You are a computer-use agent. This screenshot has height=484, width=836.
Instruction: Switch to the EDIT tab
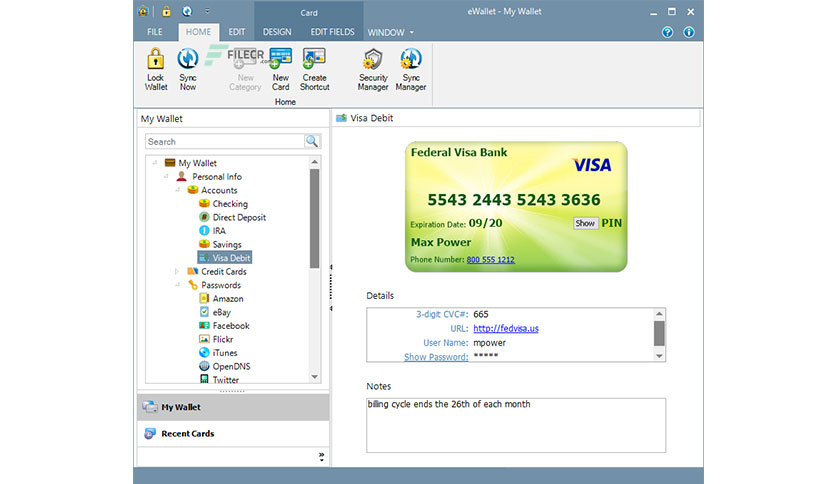[x=237, y=32]
